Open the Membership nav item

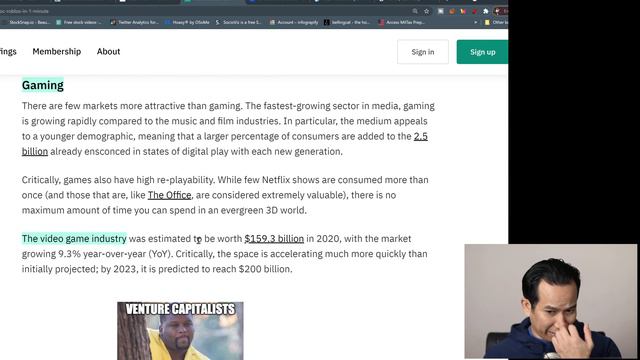coord(57,51)
